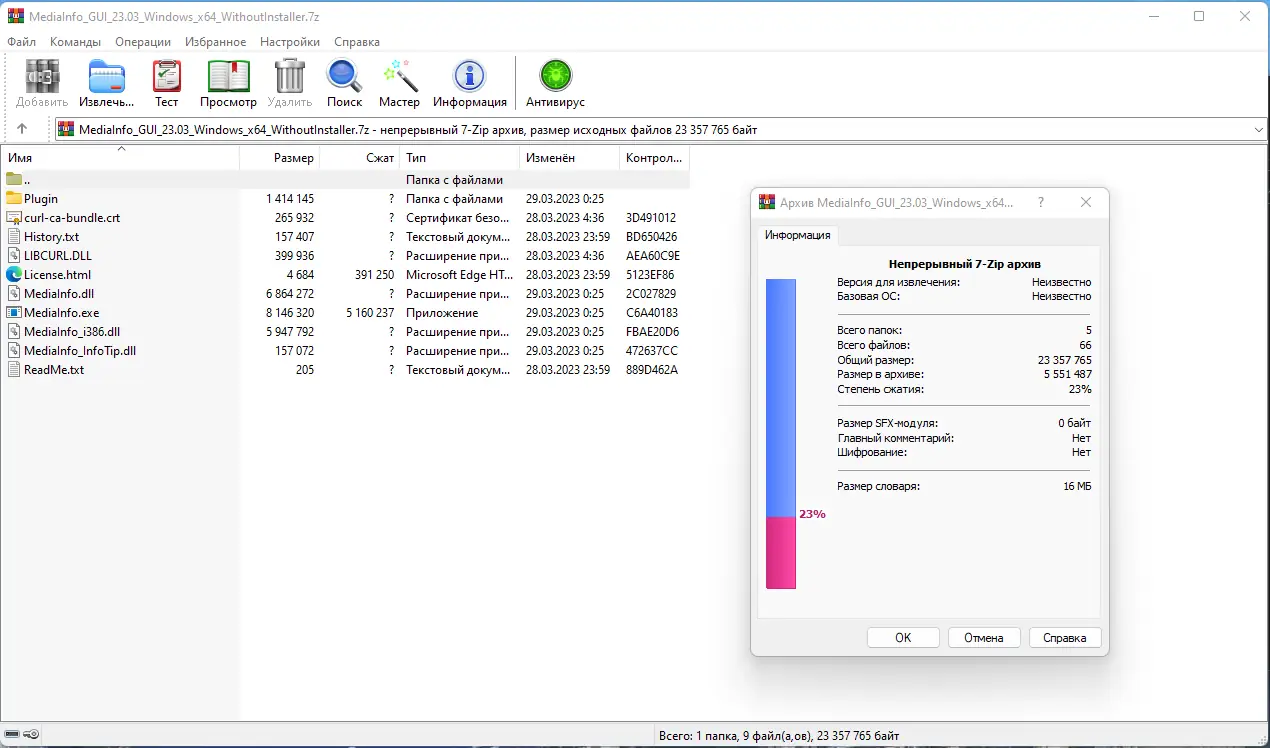Click the Отмена button

983,638
